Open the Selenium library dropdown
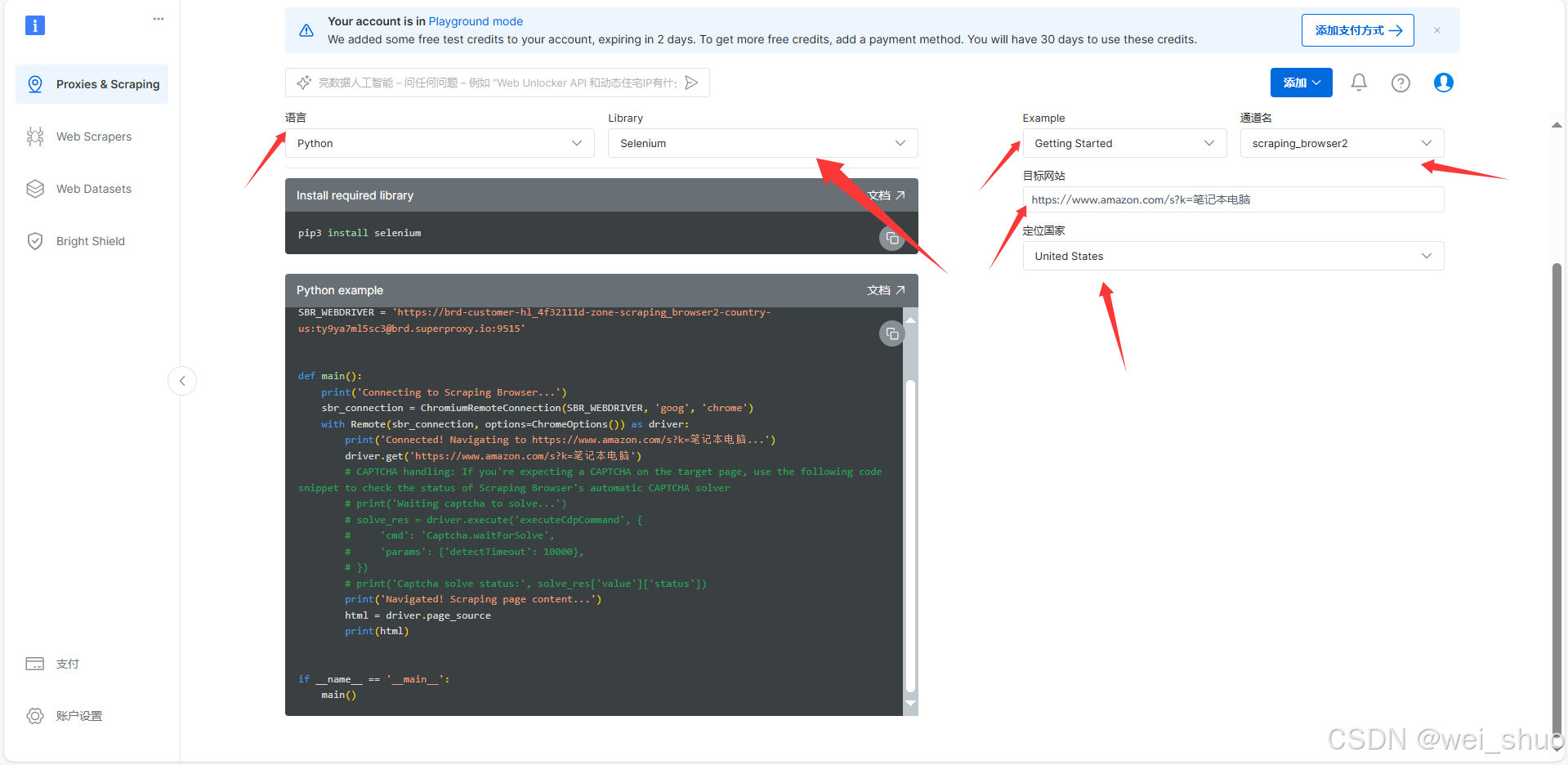 762,143
